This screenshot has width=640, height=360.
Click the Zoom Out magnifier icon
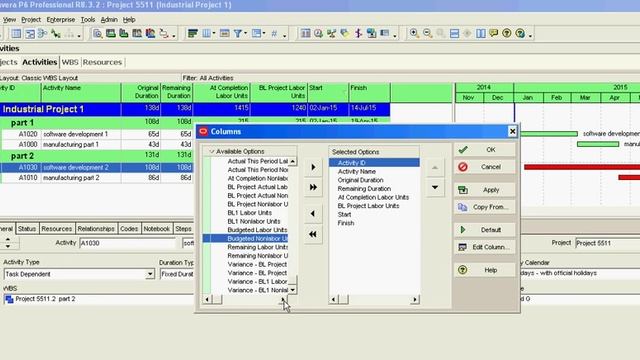click(427, 33)
